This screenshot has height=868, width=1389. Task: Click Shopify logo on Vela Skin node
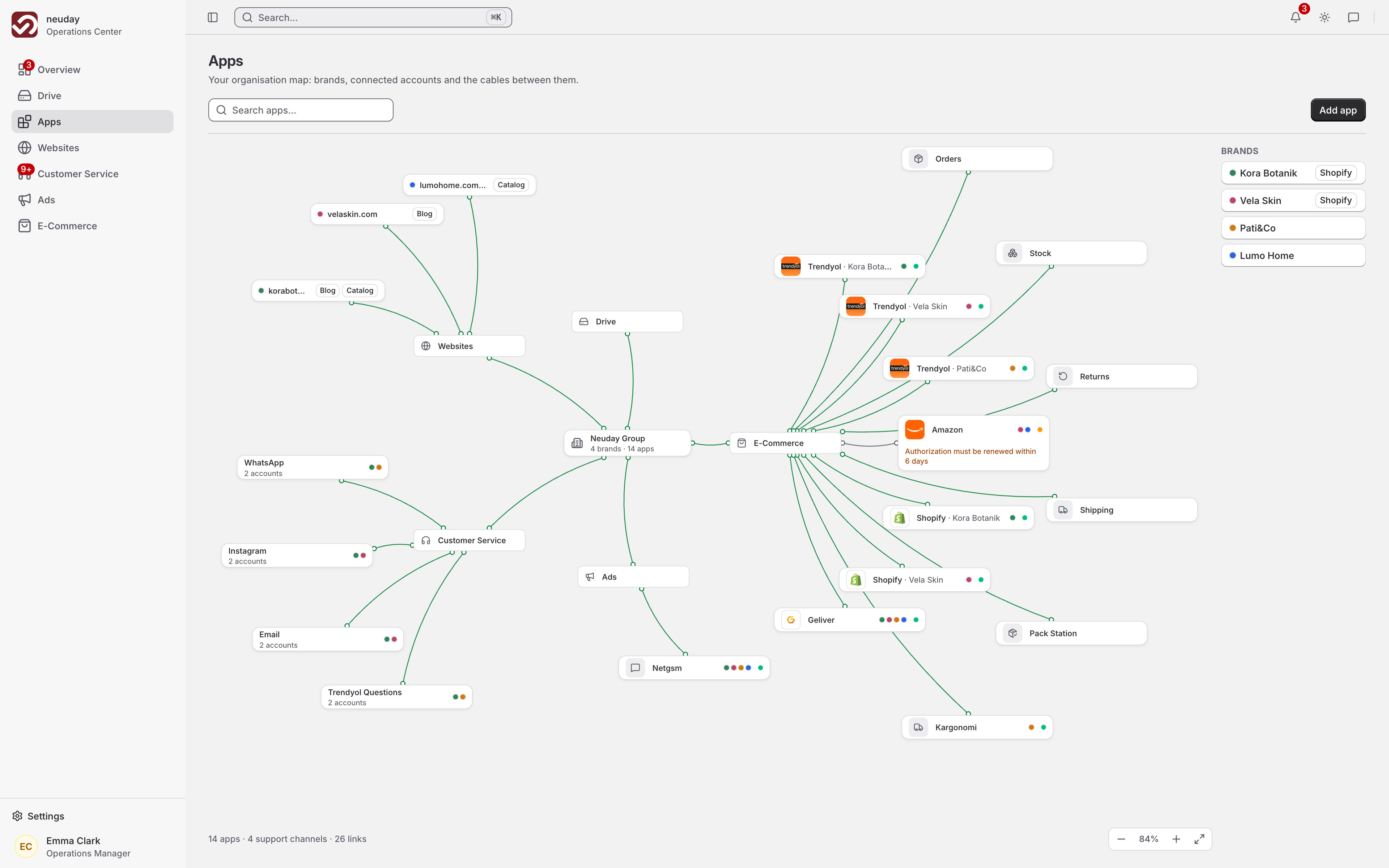[856, 580]
